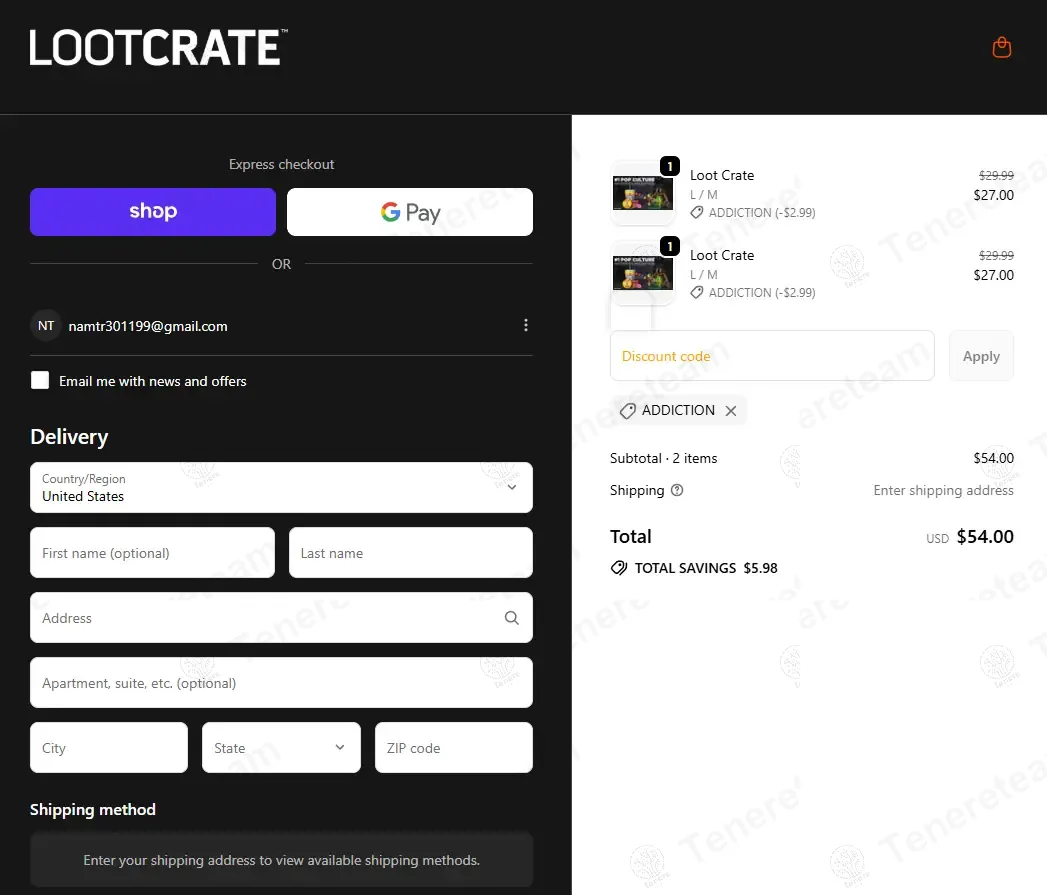Click the TOTAL SAVINGS $5.98 text

pos(706,568)
